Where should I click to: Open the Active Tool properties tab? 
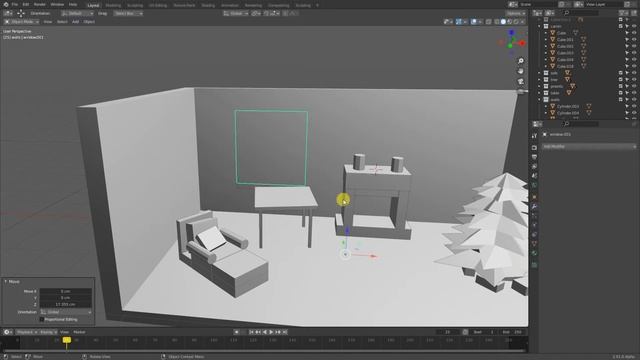click(534, 136)
